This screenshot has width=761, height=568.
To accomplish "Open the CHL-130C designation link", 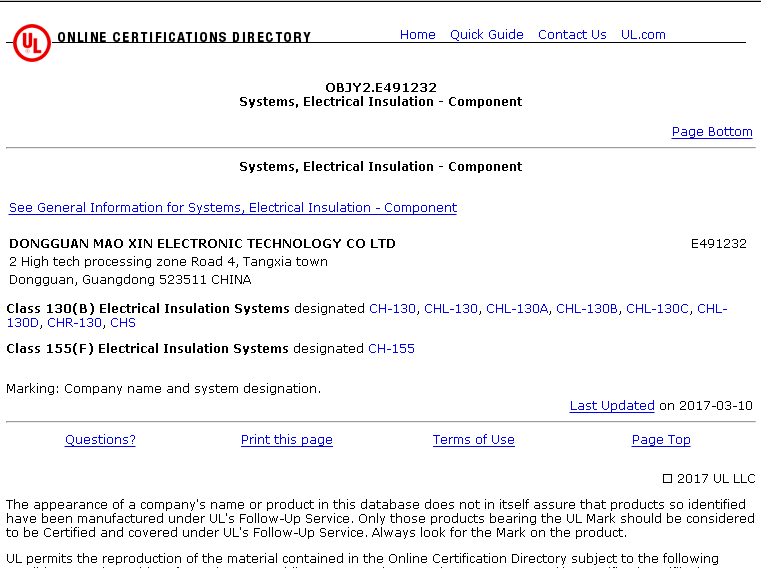I will click(x=657, y=309).
